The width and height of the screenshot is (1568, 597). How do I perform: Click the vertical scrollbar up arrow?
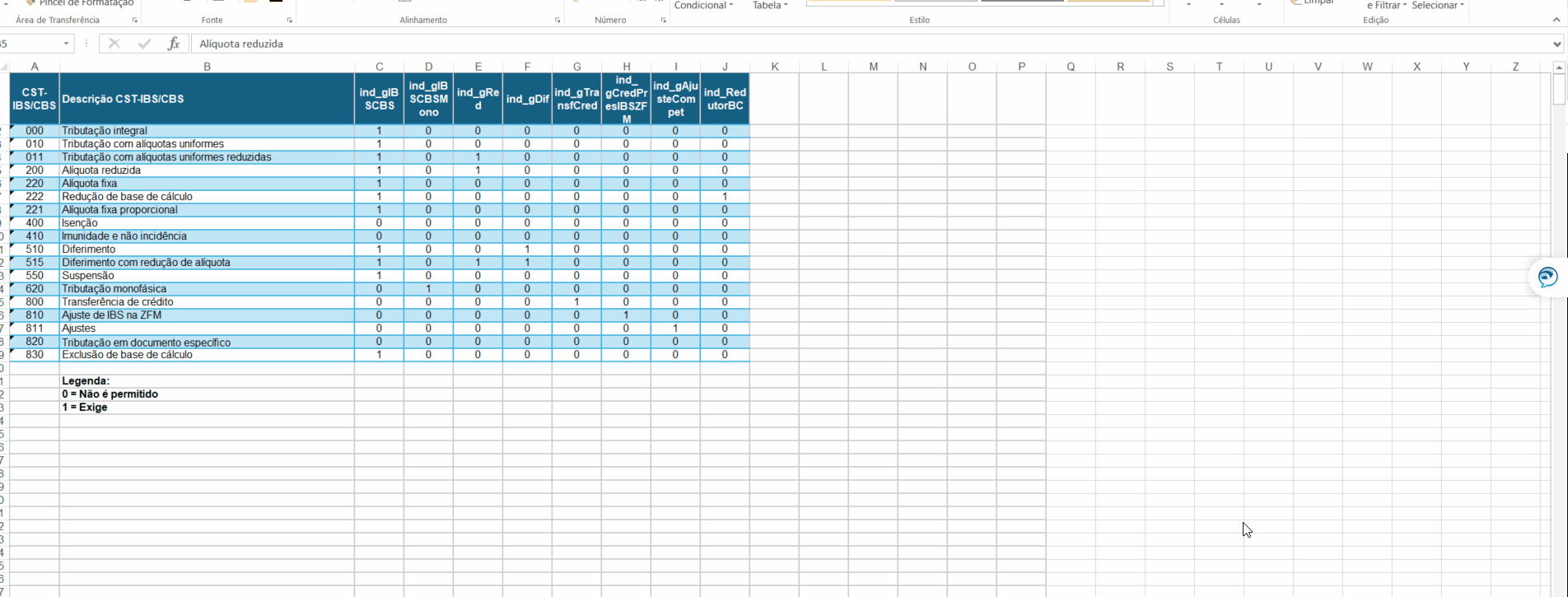(1558, 68)
